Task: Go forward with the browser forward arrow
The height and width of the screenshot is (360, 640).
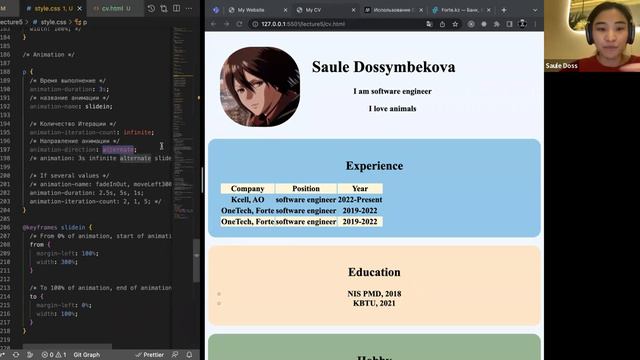Action: 227,24
